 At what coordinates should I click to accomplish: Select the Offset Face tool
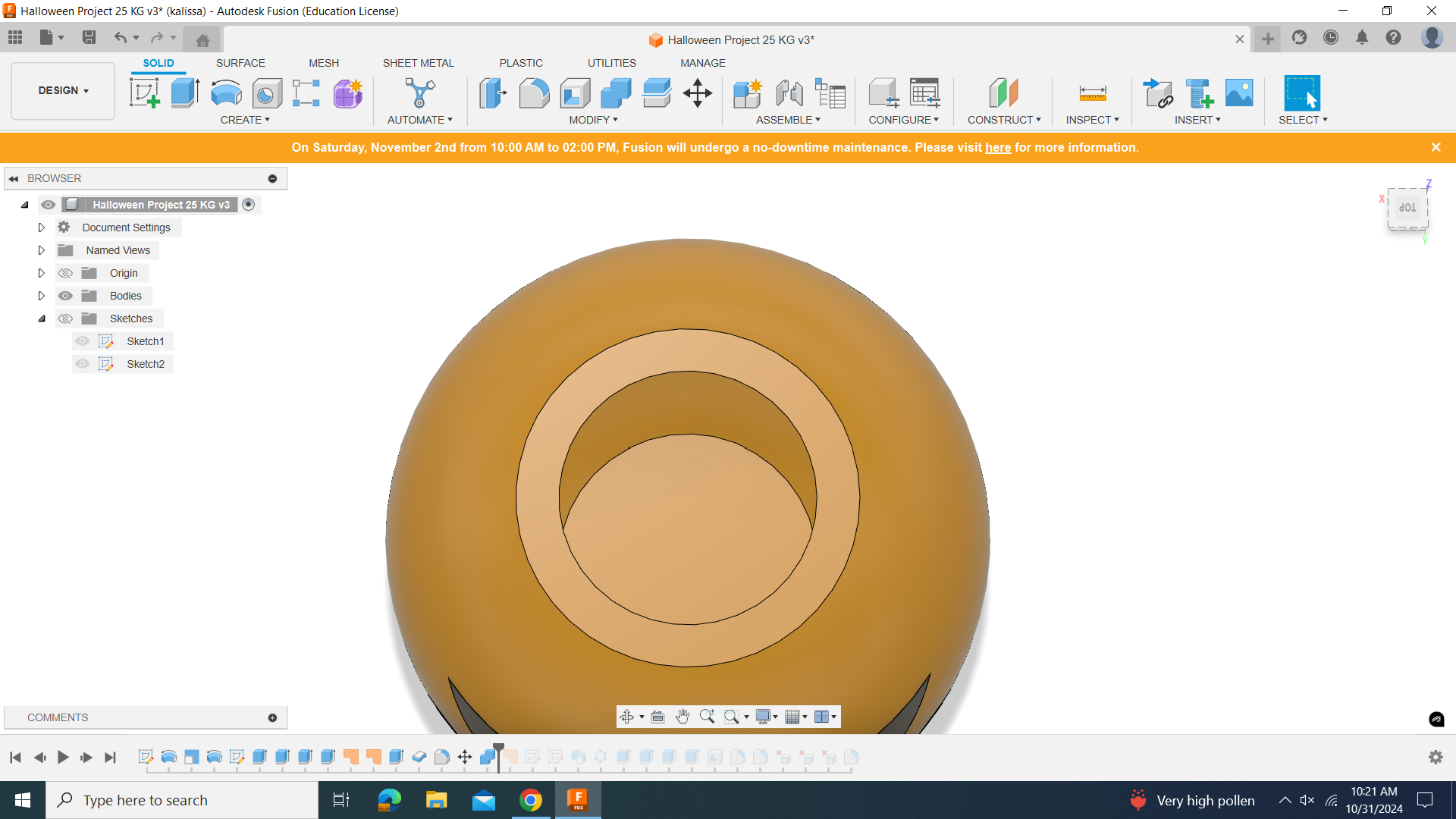pyautogui.click(x=657, y=93)
